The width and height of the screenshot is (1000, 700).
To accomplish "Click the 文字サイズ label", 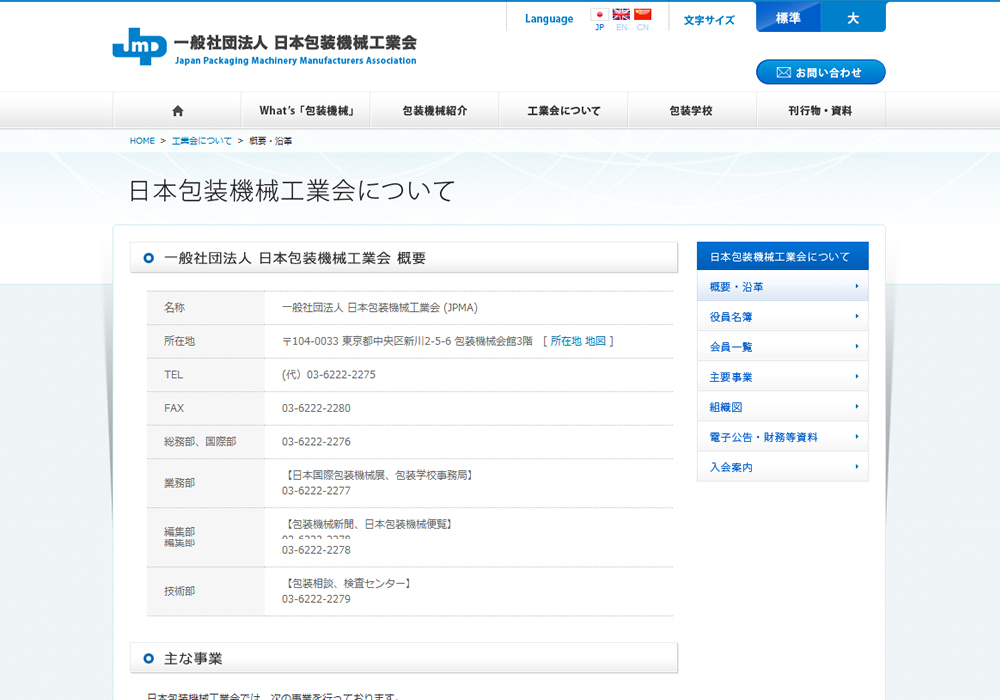I will coord(709,20).
